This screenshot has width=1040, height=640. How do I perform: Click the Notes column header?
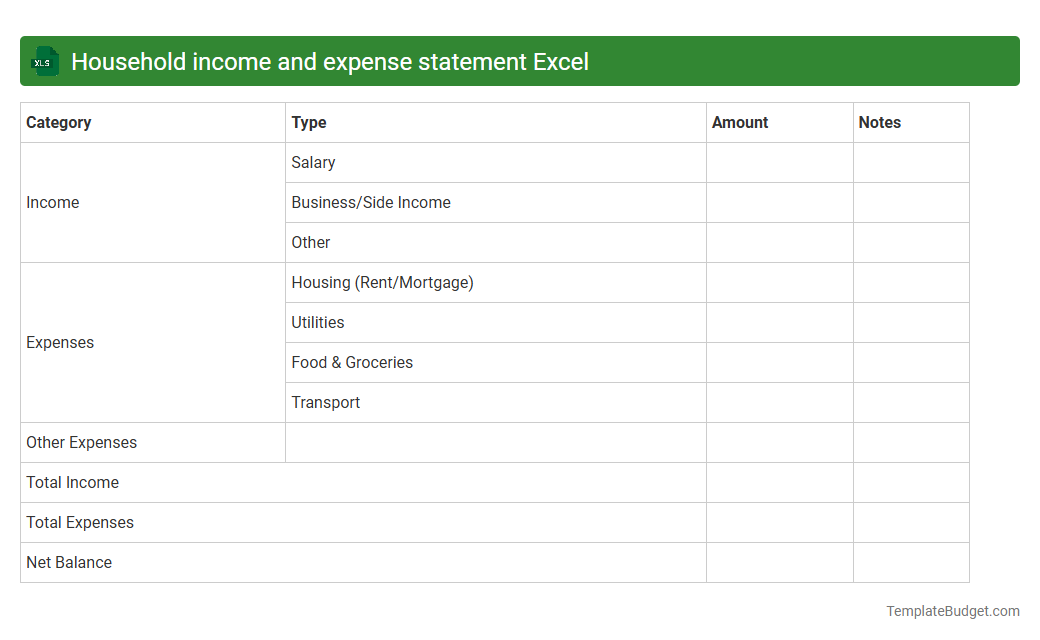879,122
